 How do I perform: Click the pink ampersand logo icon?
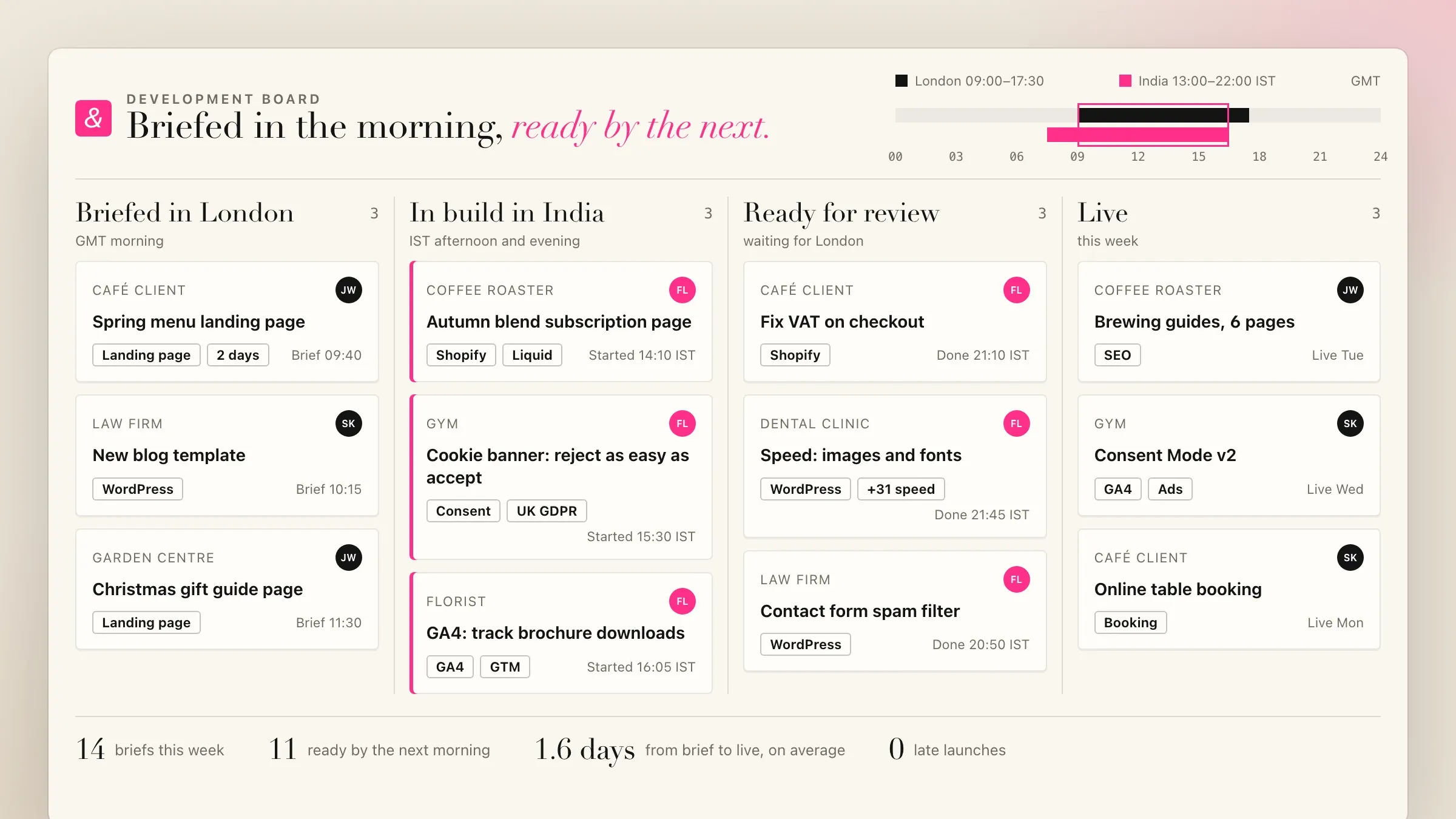[x=93, y=118]
